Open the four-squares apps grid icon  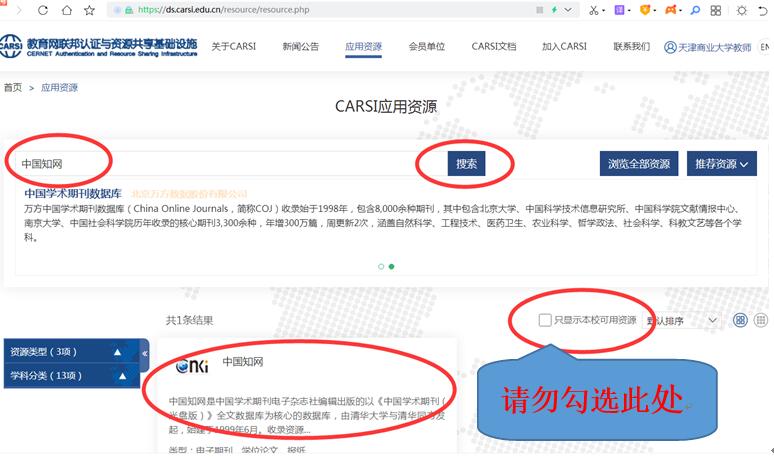click(716, 10)
